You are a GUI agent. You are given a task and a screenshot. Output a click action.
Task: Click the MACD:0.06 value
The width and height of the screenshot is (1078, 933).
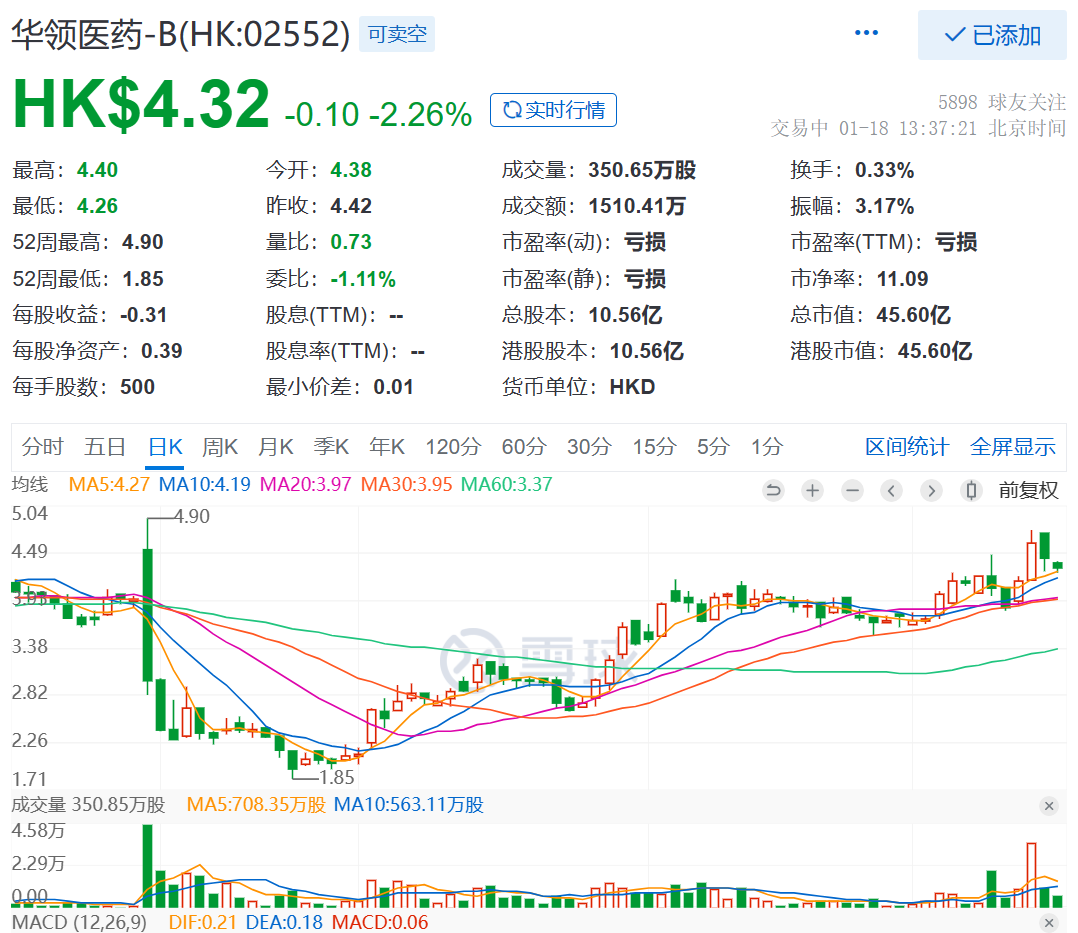[x=380, y=922]
